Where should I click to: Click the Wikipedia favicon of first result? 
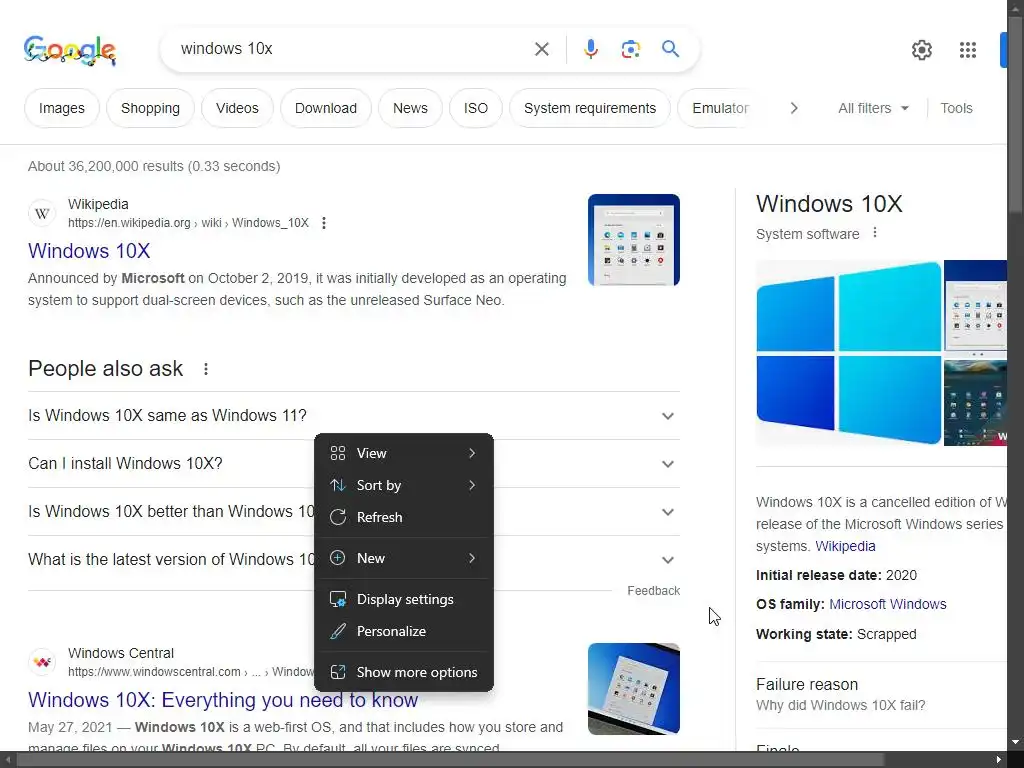(42, 214)
